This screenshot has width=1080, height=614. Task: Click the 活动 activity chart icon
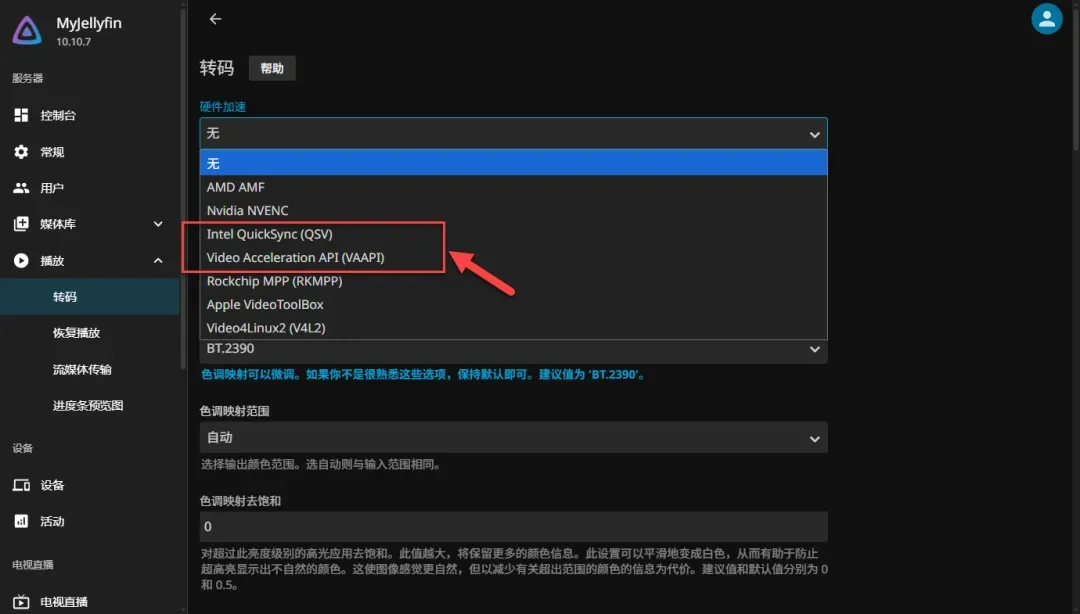(21, 521)
